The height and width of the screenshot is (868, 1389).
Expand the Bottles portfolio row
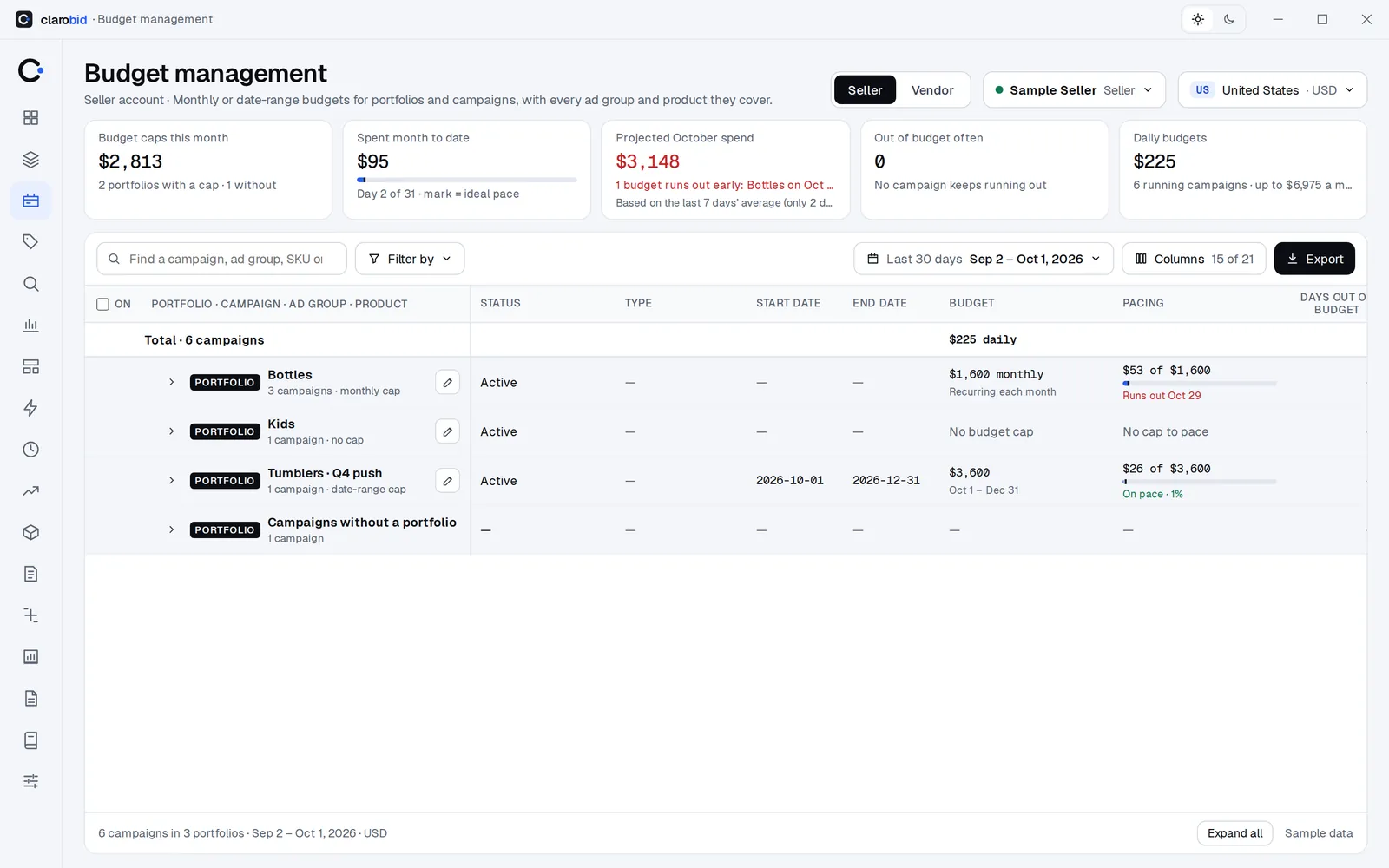pos(171,382)
